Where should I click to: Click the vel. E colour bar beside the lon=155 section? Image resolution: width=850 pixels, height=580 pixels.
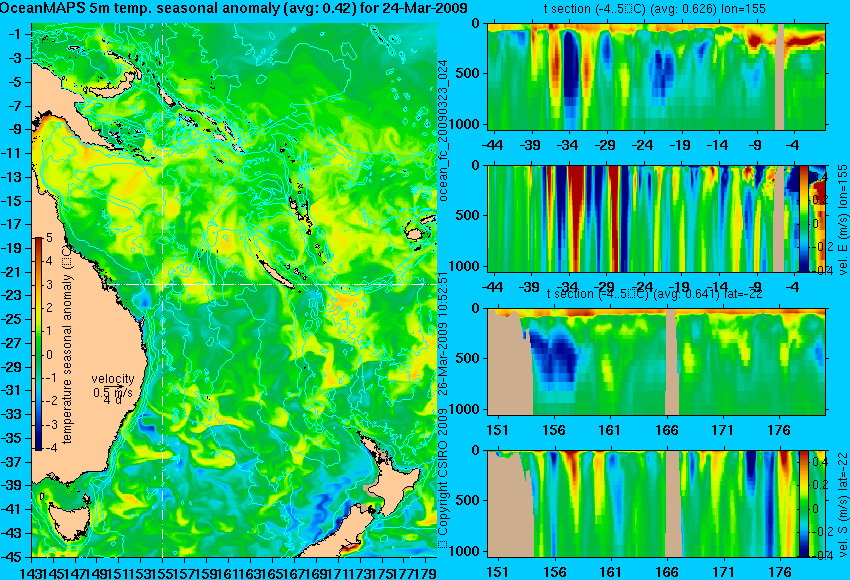point(803,218)
